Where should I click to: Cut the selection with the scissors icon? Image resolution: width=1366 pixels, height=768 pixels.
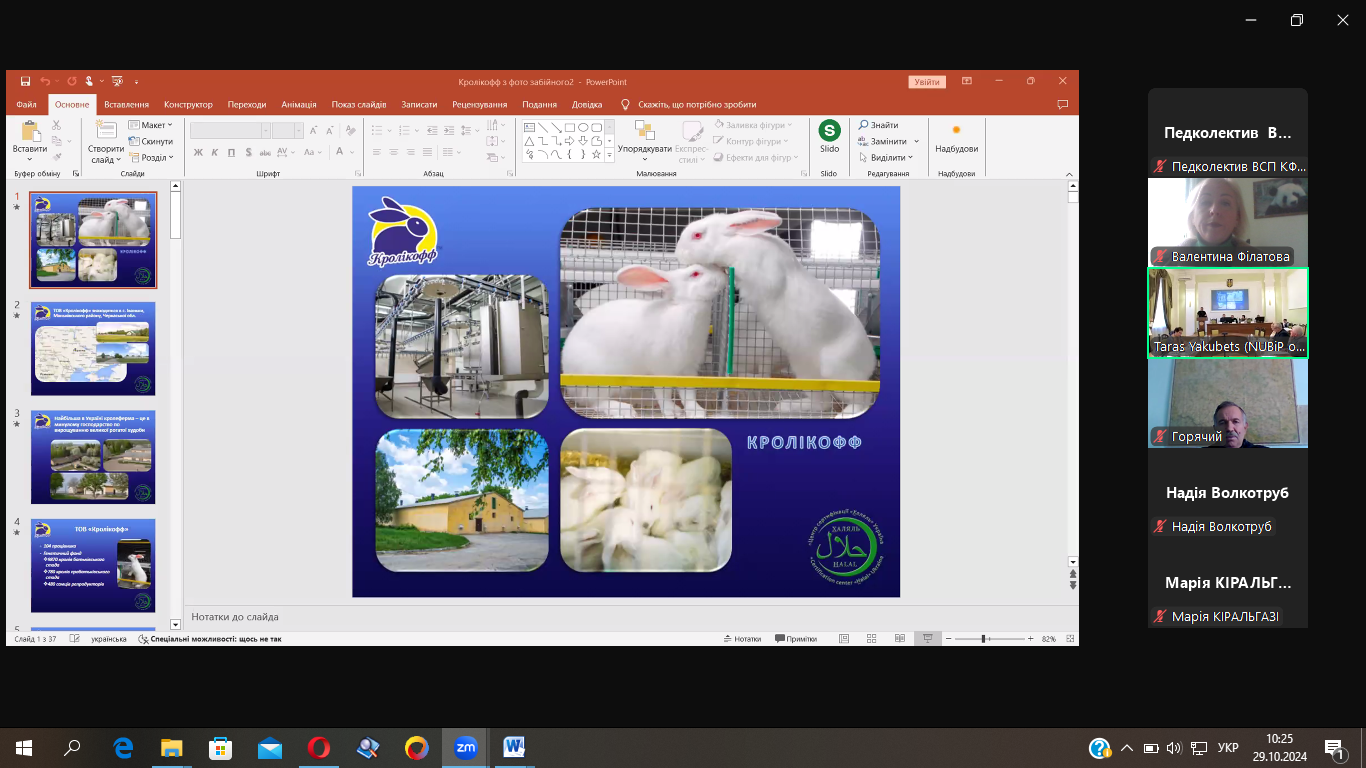[x=57, y=125]
